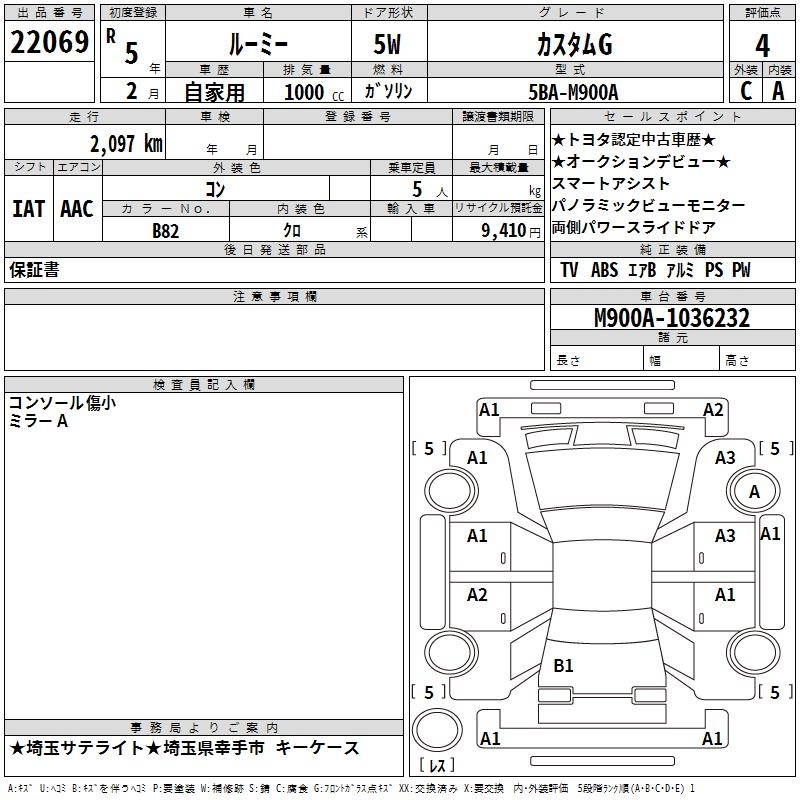Click the 保証書 entry

tap(34, 270)
